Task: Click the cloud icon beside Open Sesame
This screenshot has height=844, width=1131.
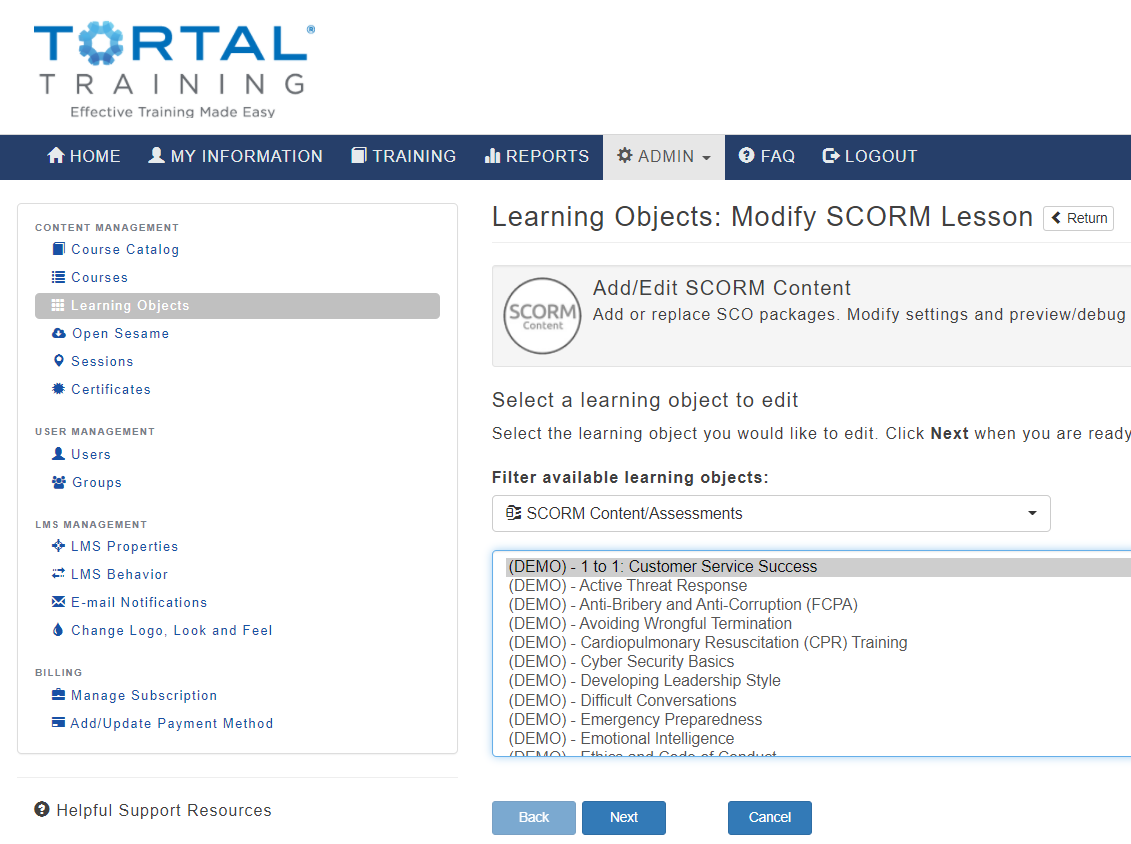Action: tap(59, 333)
